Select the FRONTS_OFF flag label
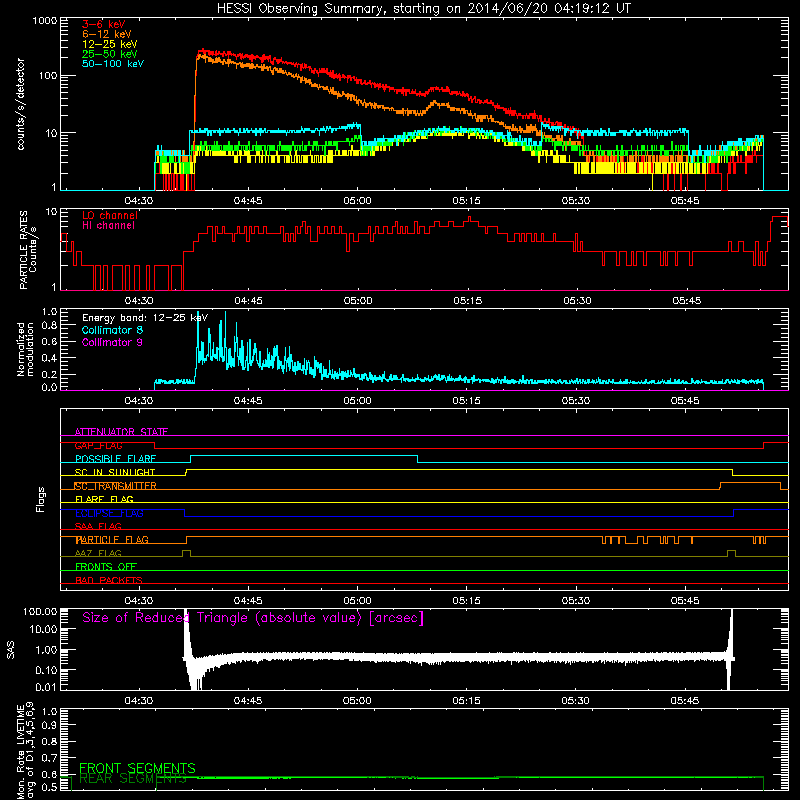 [106, 567]
